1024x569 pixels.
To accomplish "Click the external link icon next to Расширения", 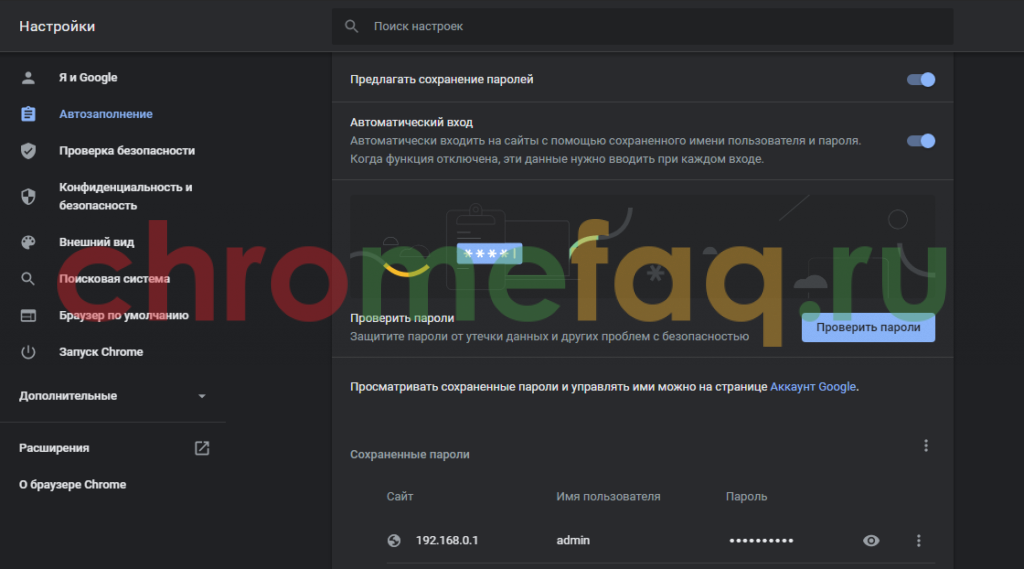I will (202, 448).
